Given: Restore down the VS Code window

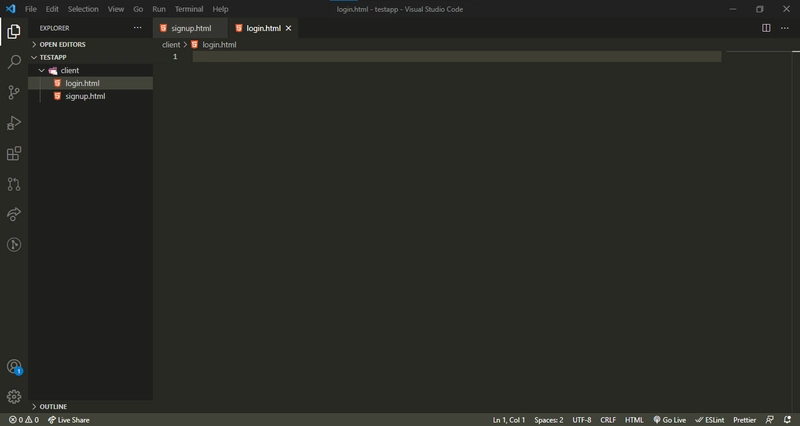Looking at the screenshot, I should pyautogui.click(x=760, y=9).
